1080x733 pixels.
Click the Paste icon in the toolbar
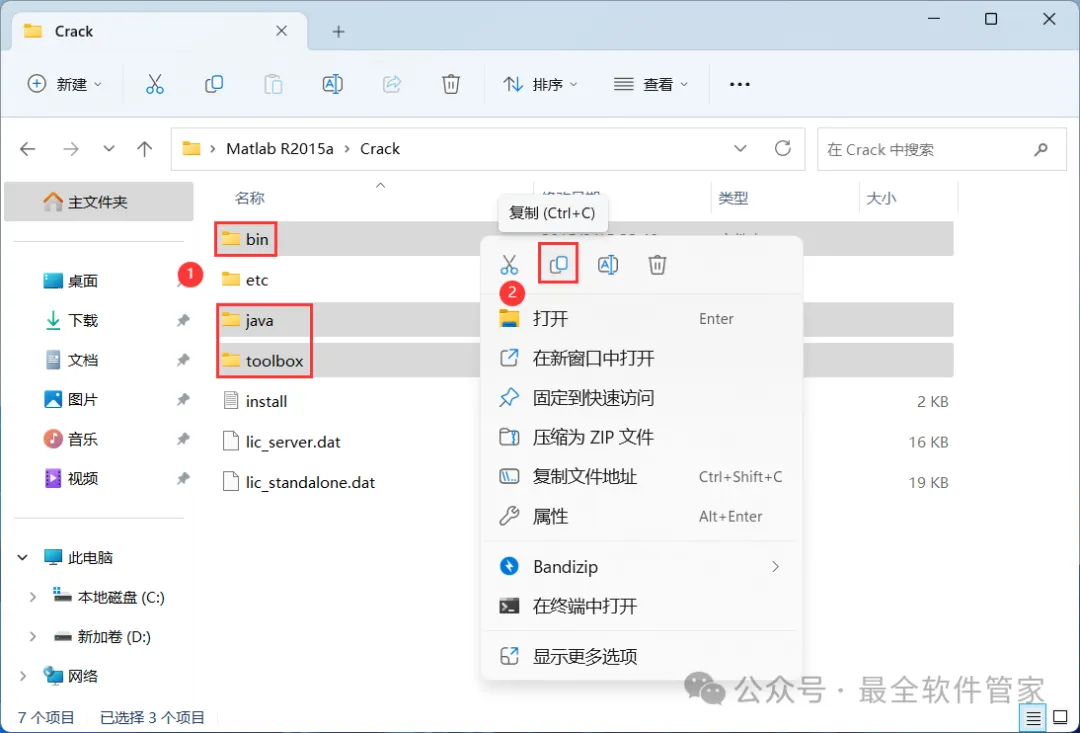(273, 84)
